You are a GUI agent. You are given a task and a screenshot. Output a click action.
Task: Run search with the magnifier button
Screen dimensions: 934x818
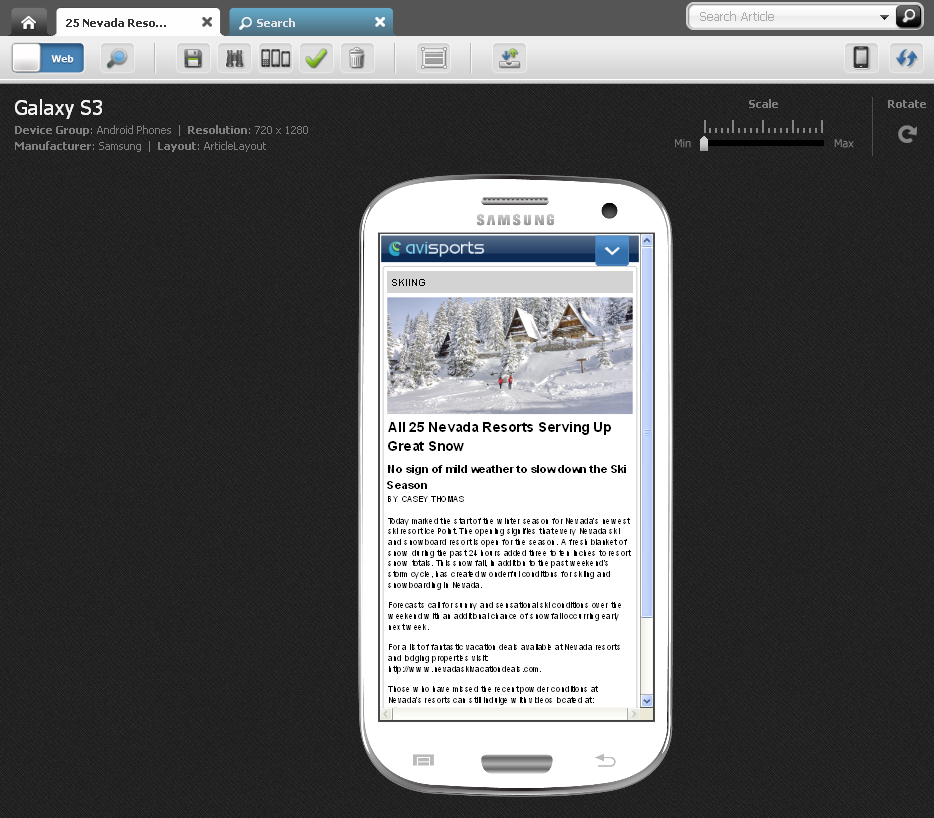(x=908, y=16)
